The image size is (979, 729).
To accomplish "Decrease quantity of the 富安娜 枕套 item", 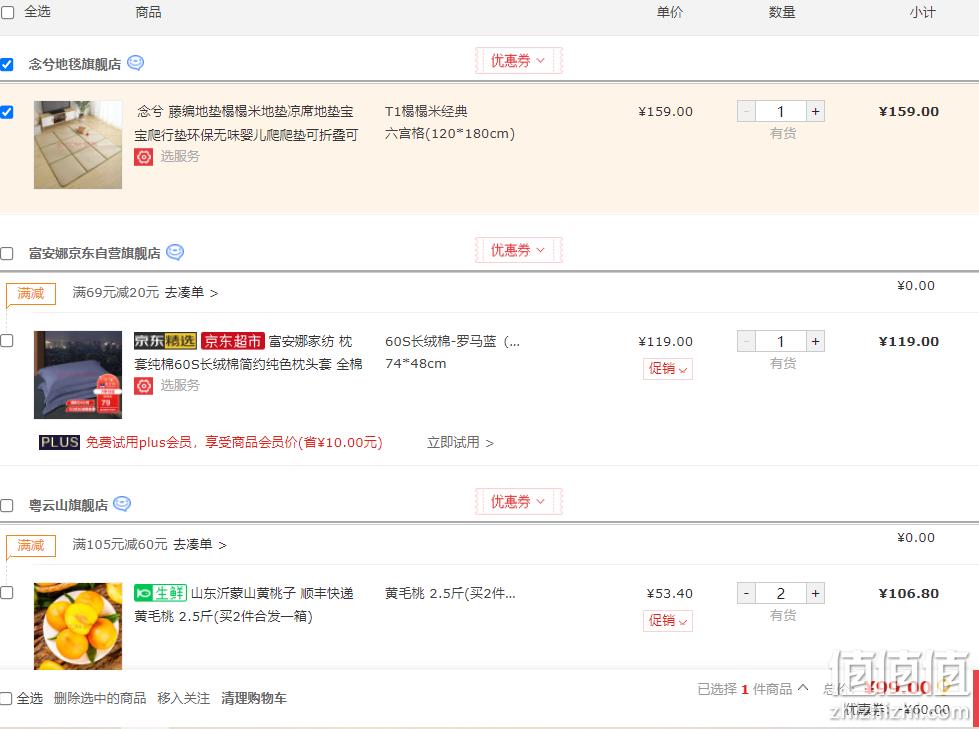I will [747, 341].
